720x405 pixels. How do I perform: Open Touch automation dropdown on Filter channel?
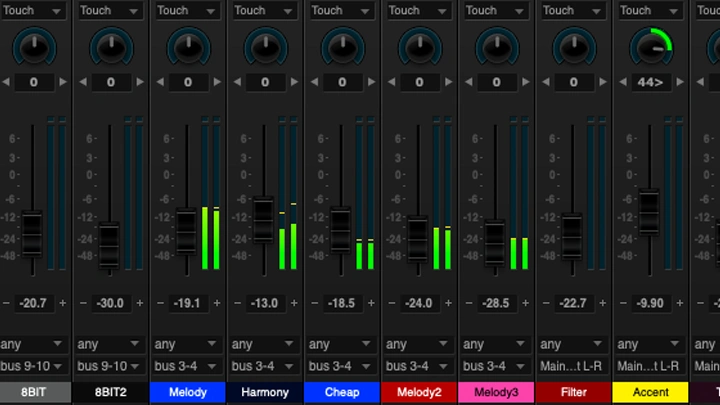click(x=573, y=10)
